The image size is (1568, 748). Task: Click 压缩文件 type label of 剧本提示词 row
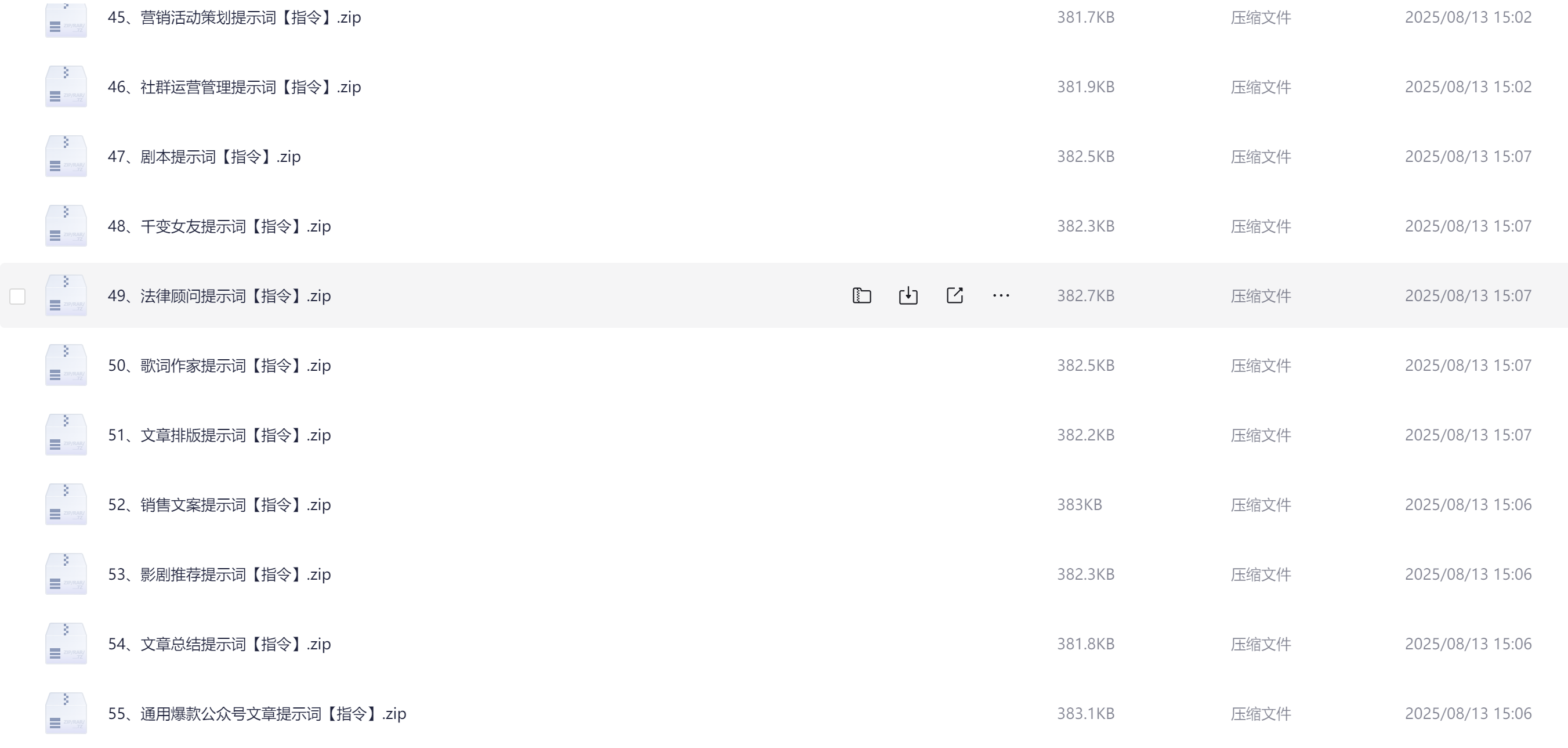click(1261, 157)
